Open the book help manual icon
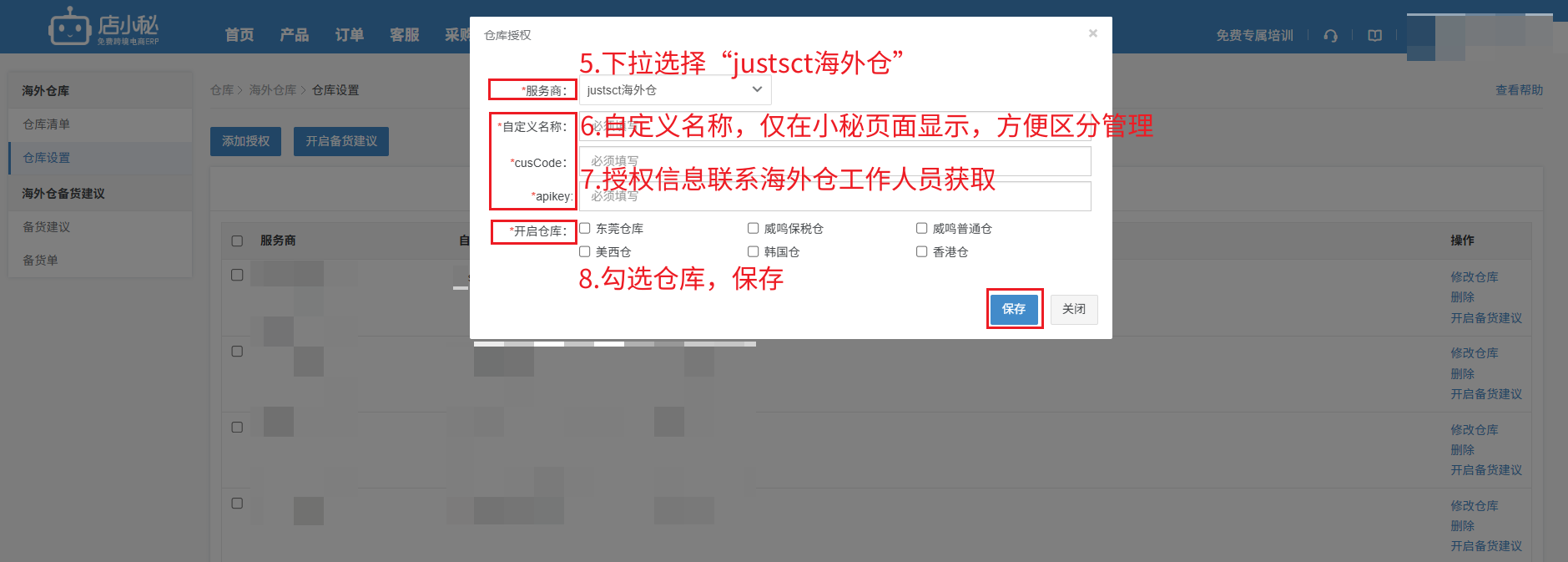 coord(1375,35)
